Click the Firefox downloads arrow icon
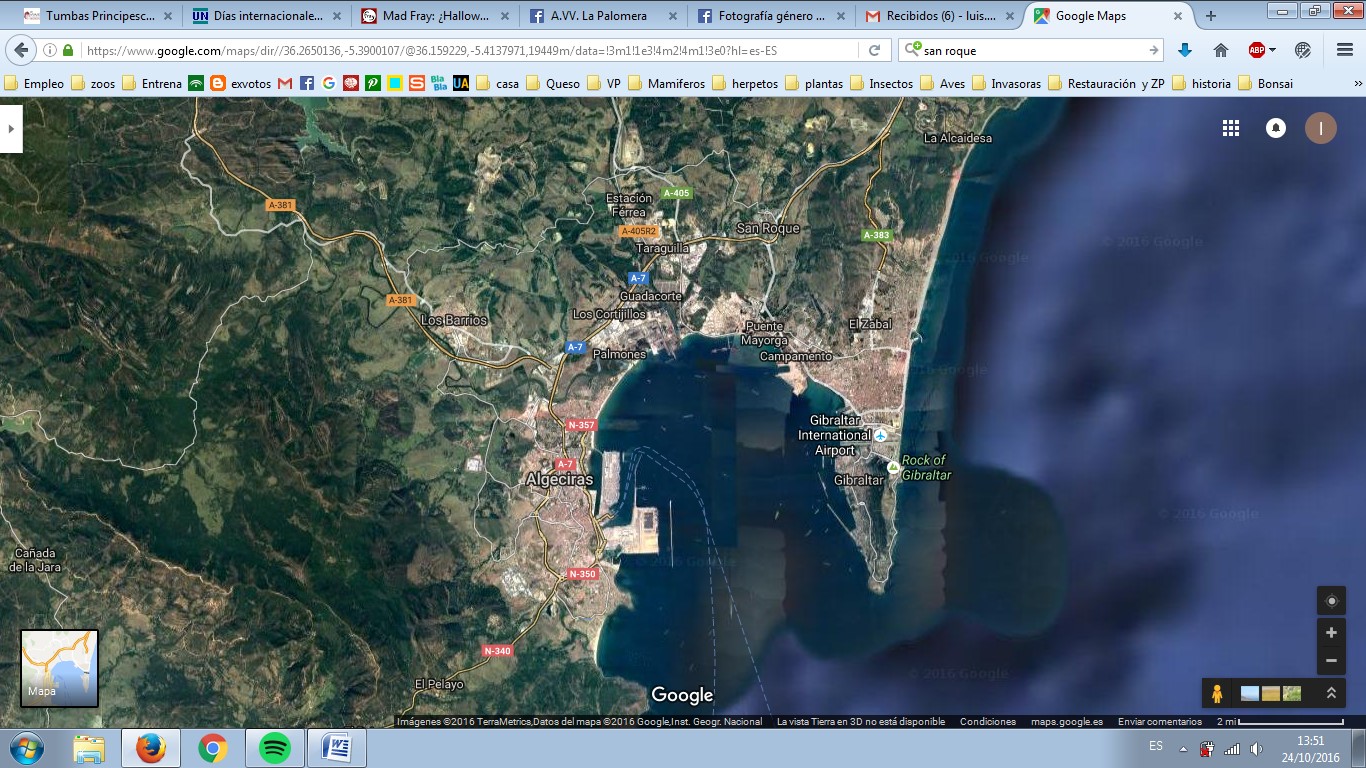This screenshot has height=768, width=1366. pyautogui.click(x=1185, y=50)
